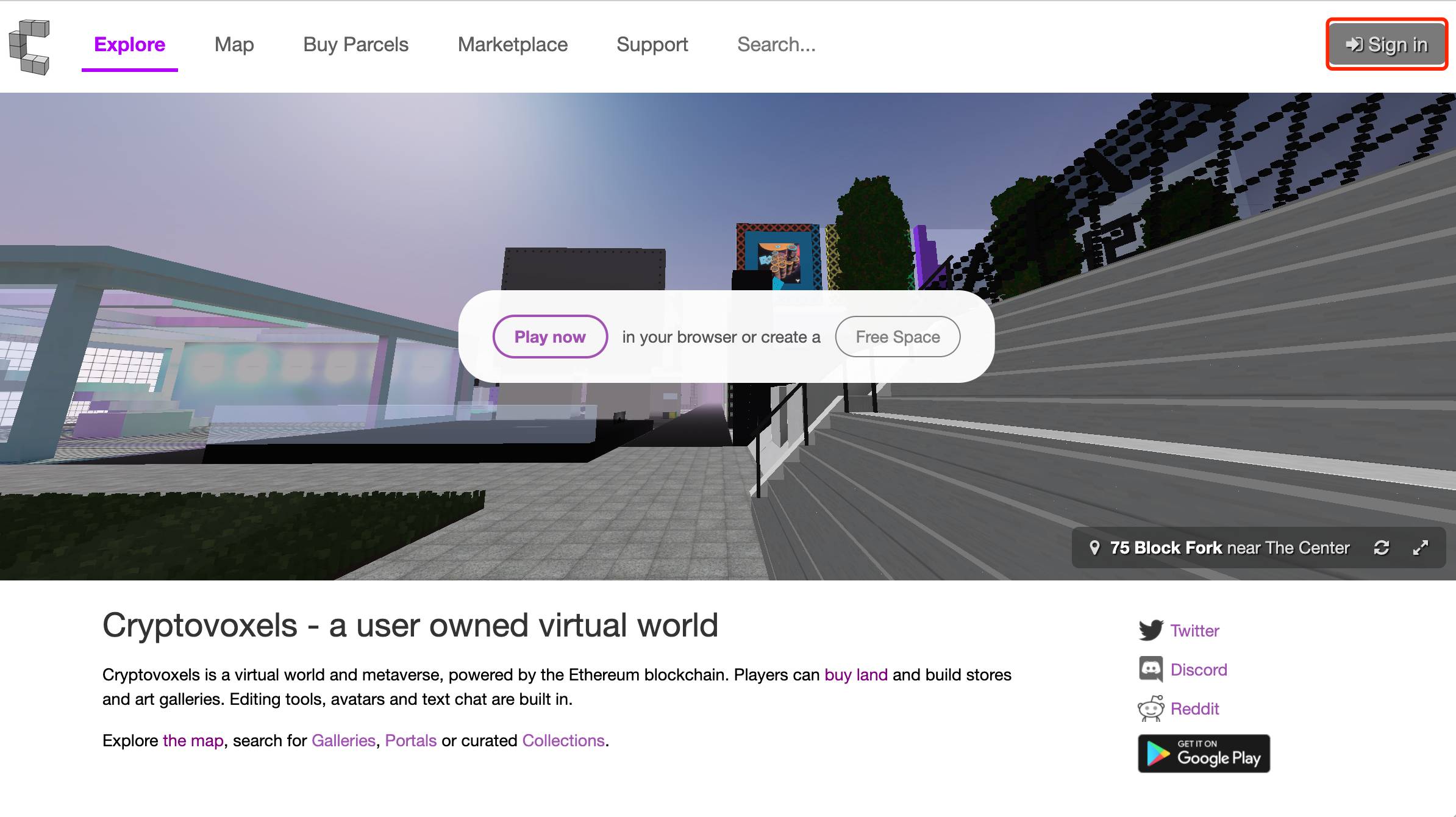
Task: Click 'The Center' text in location bar
Action: point(1308,548)
